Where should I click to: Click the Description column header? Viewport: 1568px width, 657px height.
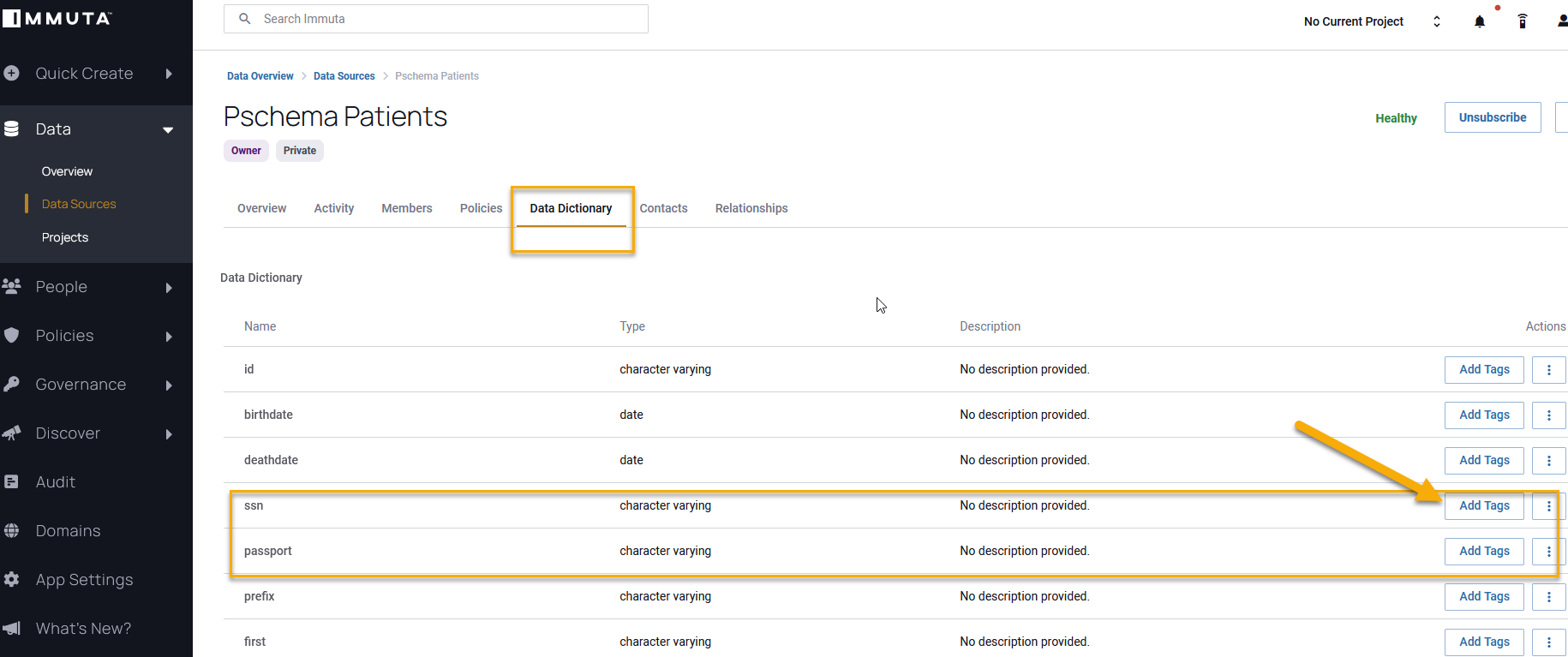[x=990, y=326]
